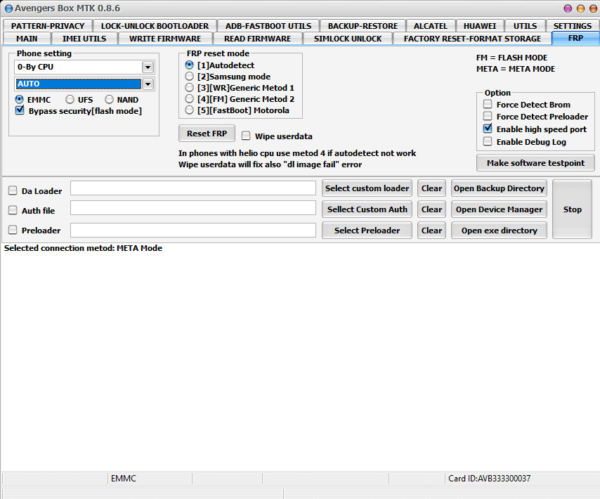Click Card ID:AVB333300037 in status bar
Image resolution: width=600 pixels, height=499 pixels.
click(x=489, y=478)
